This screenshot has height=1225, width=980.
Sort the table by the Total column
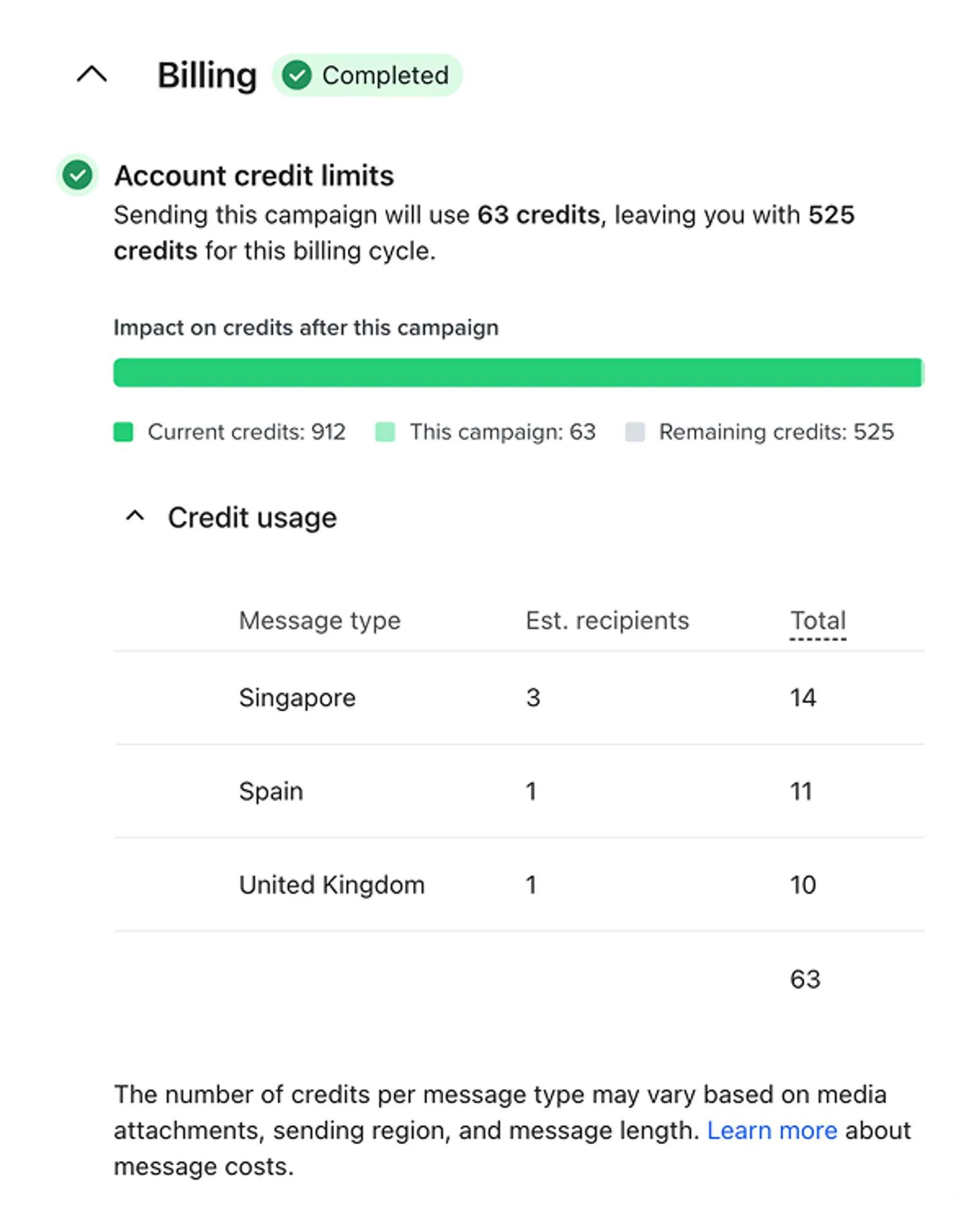point(818,620)
